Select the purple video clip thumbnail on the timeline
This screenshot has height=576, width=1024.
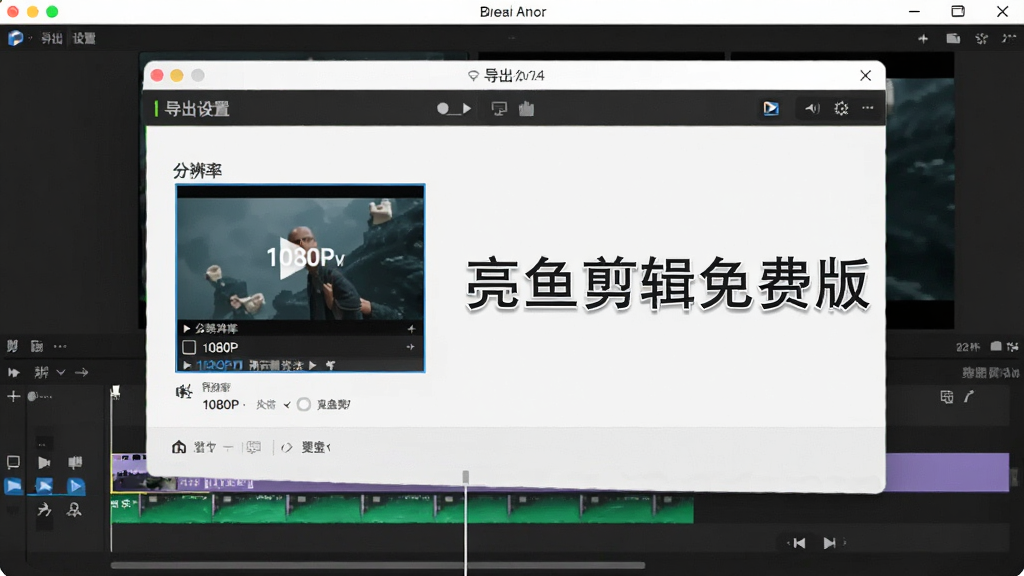pyautogui.click(x=144, y=473)
